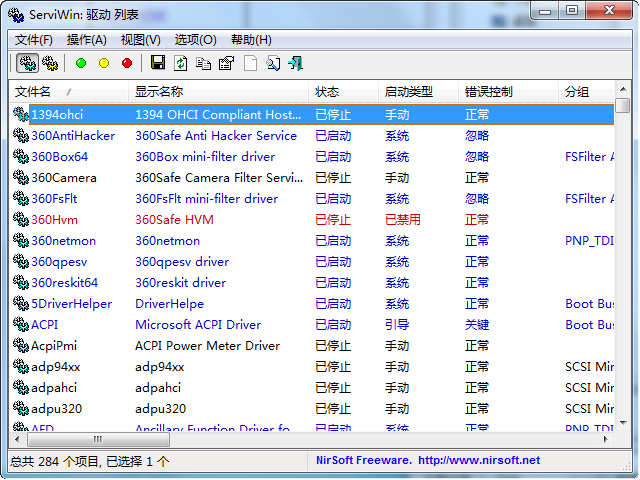The width and height of the screenshot is (640, 480).
Task: Switch to the drivers list view icon
Action: click(x=27, y=63)
